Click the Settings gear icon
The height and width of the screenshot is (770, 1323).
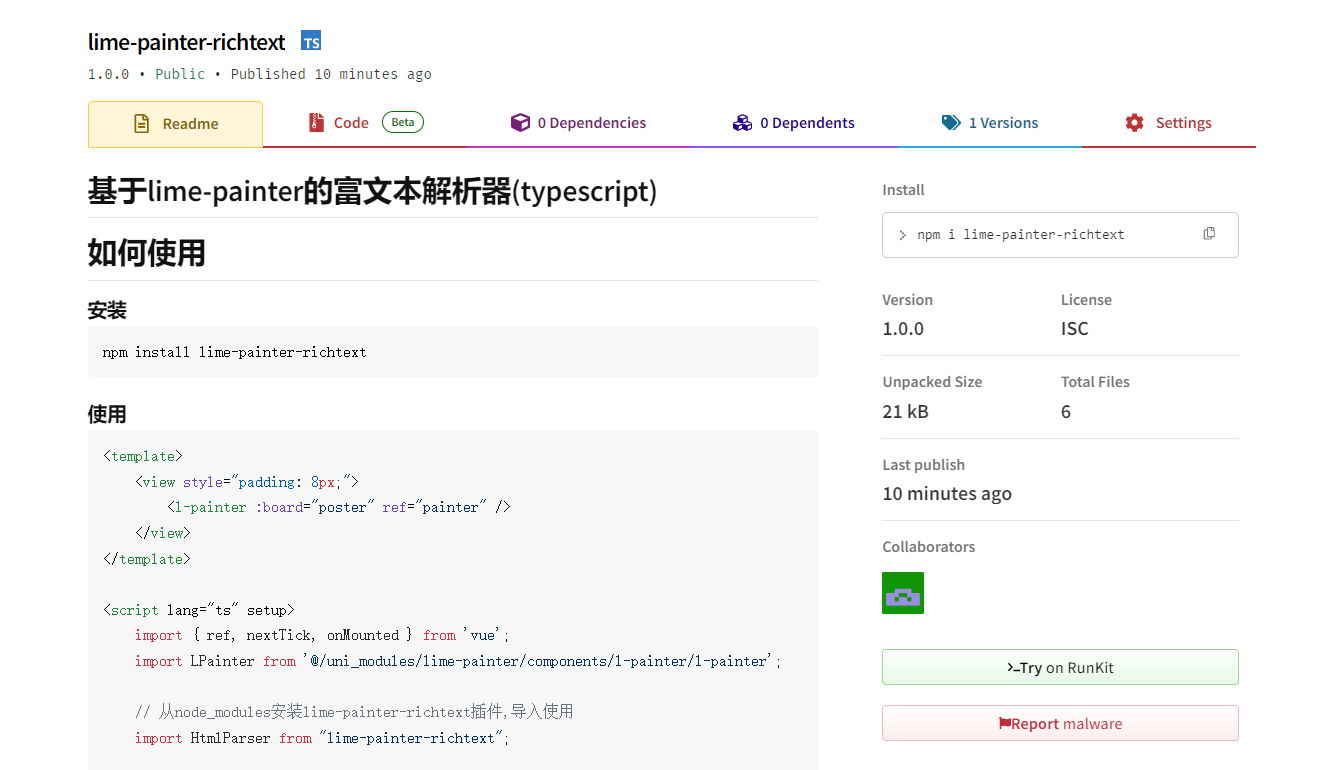tap(1134, 122)
